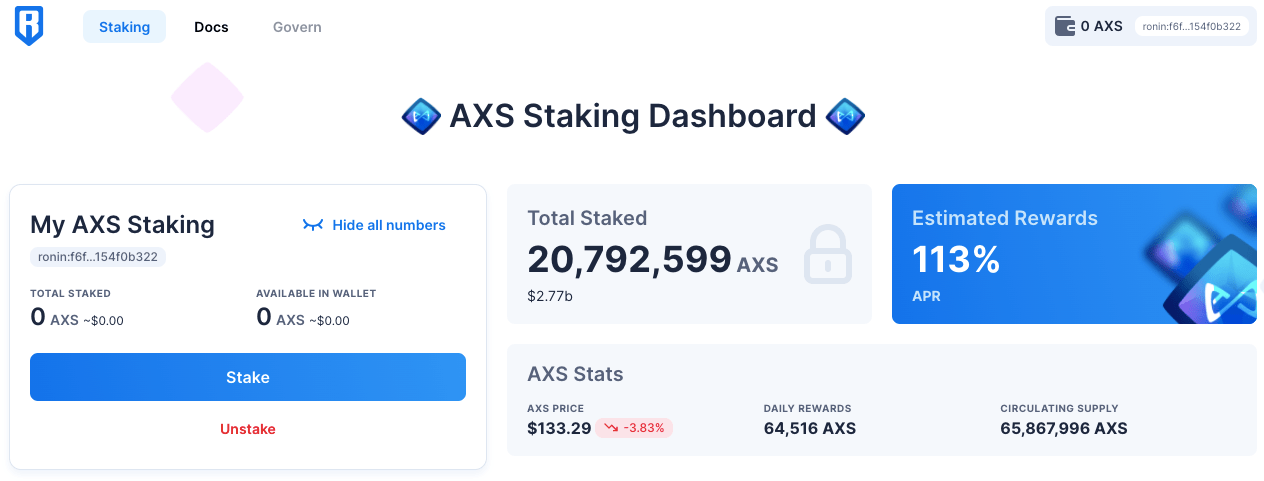Click the AXS gem icon right of title
This screenshot has height=481, width=1264.
click(x=845, y=117)
